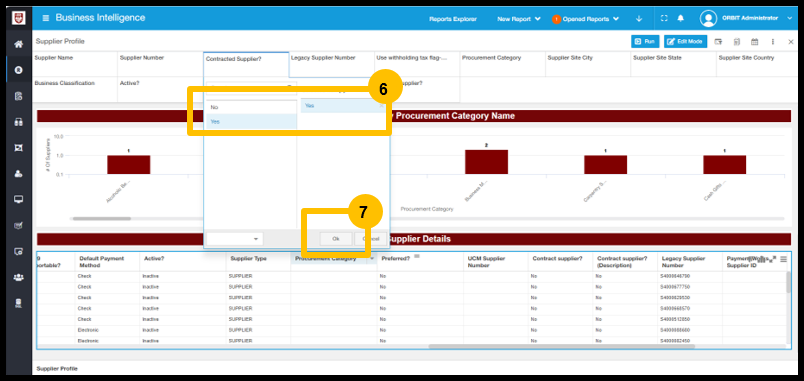The width and height of the screenshot is (804, 381).
Task: Select the Yes option in list
Action: pos(251,122)
